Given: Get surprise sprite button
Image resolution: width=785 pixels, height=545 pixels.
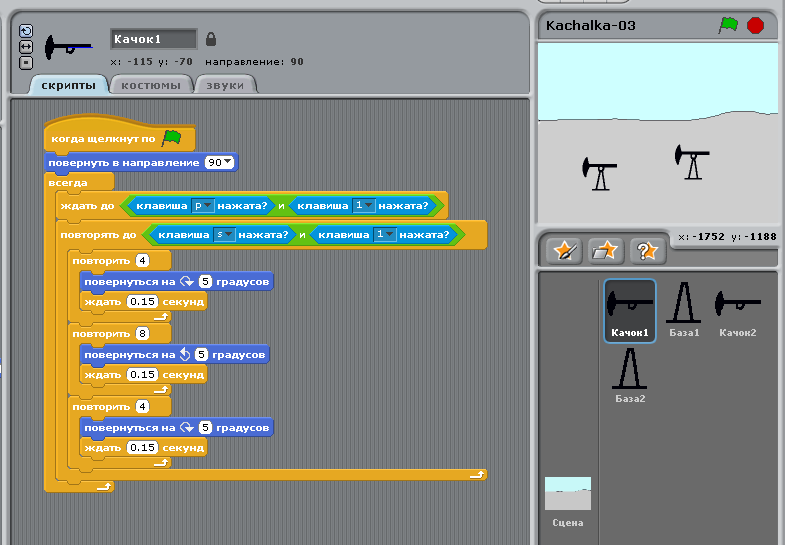Looking at the screenshot, I should coord(647,250).
